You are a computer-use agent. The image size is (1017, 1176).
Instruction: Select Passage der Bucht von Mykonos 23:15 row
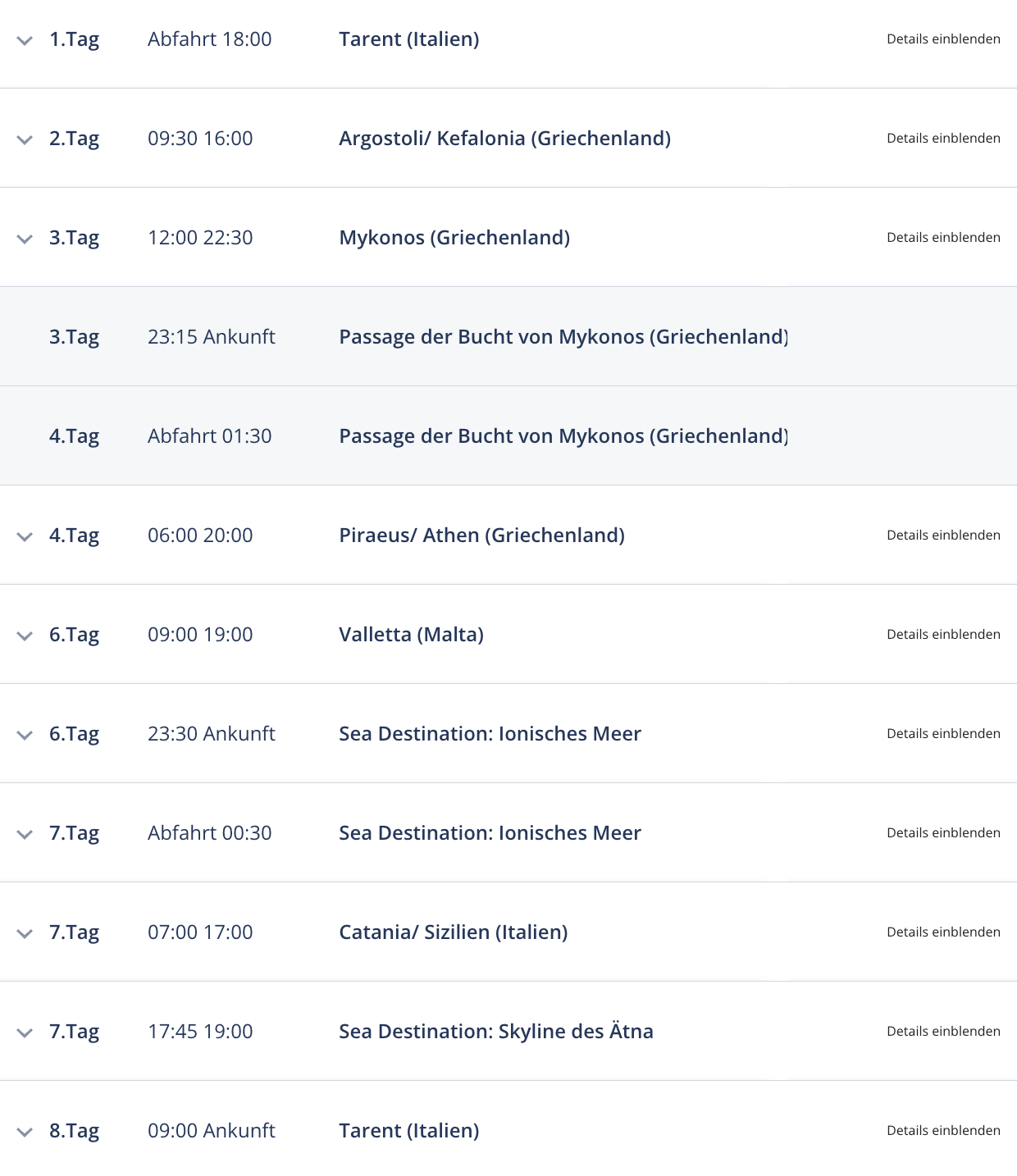coord(508,336)
